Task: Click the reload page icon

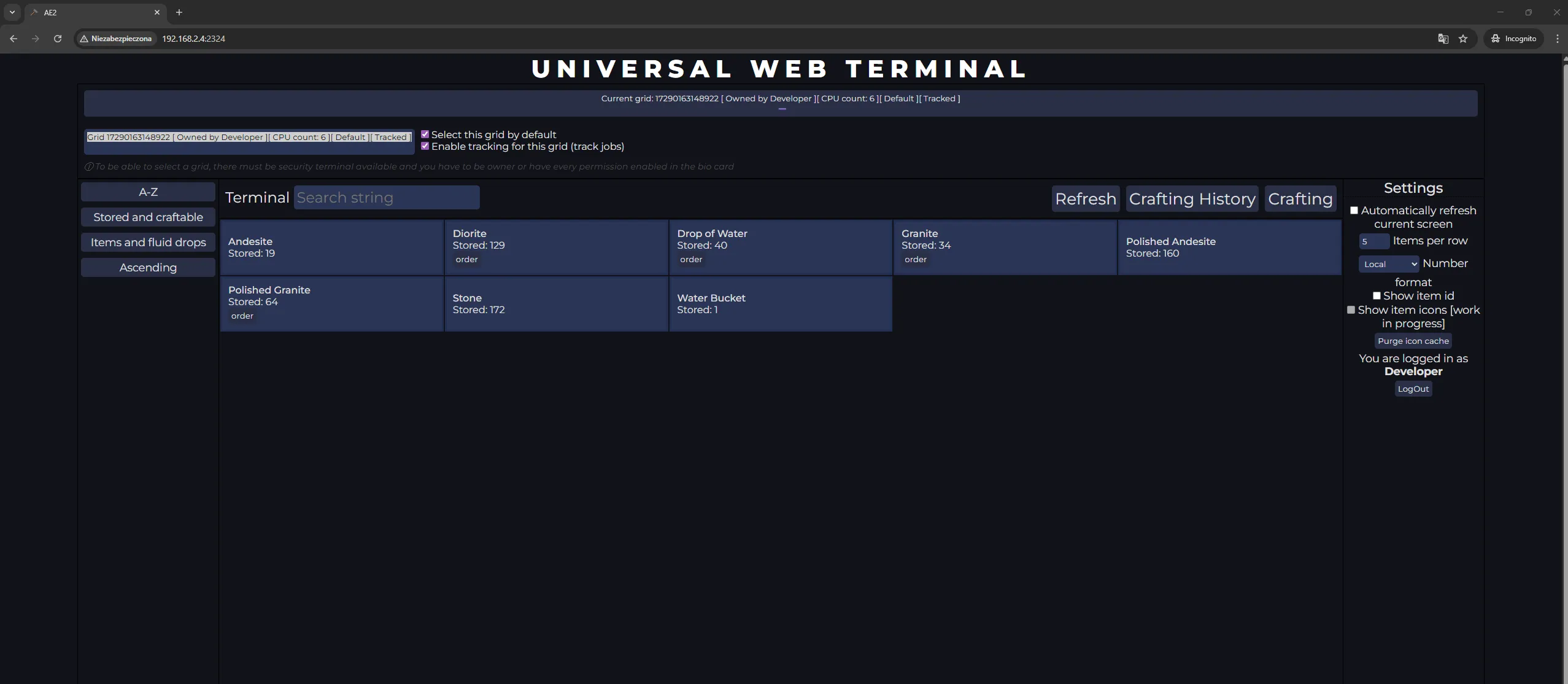Action: 57,38
